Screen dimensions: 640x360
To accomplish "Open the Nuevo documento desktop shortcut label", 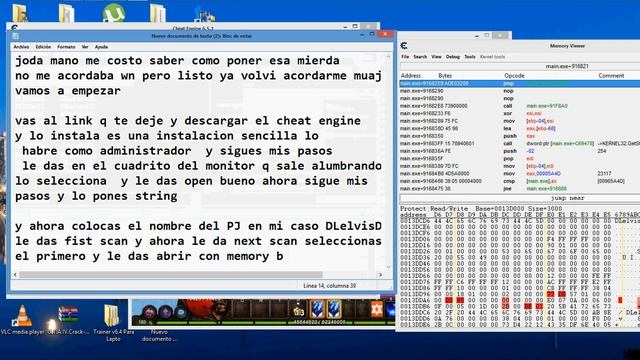I will coord(159,336).
